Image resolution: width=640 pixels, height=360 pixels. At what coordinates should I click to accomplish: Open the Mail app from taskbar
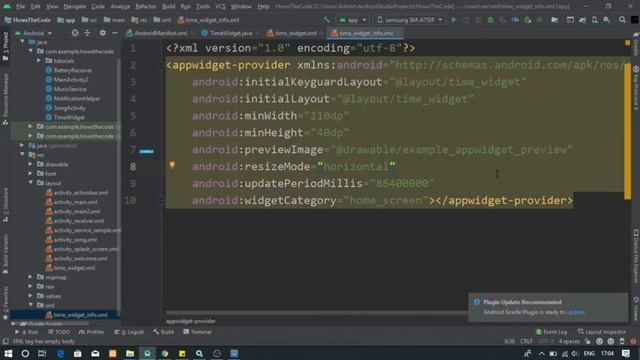[x=95, y=353]
